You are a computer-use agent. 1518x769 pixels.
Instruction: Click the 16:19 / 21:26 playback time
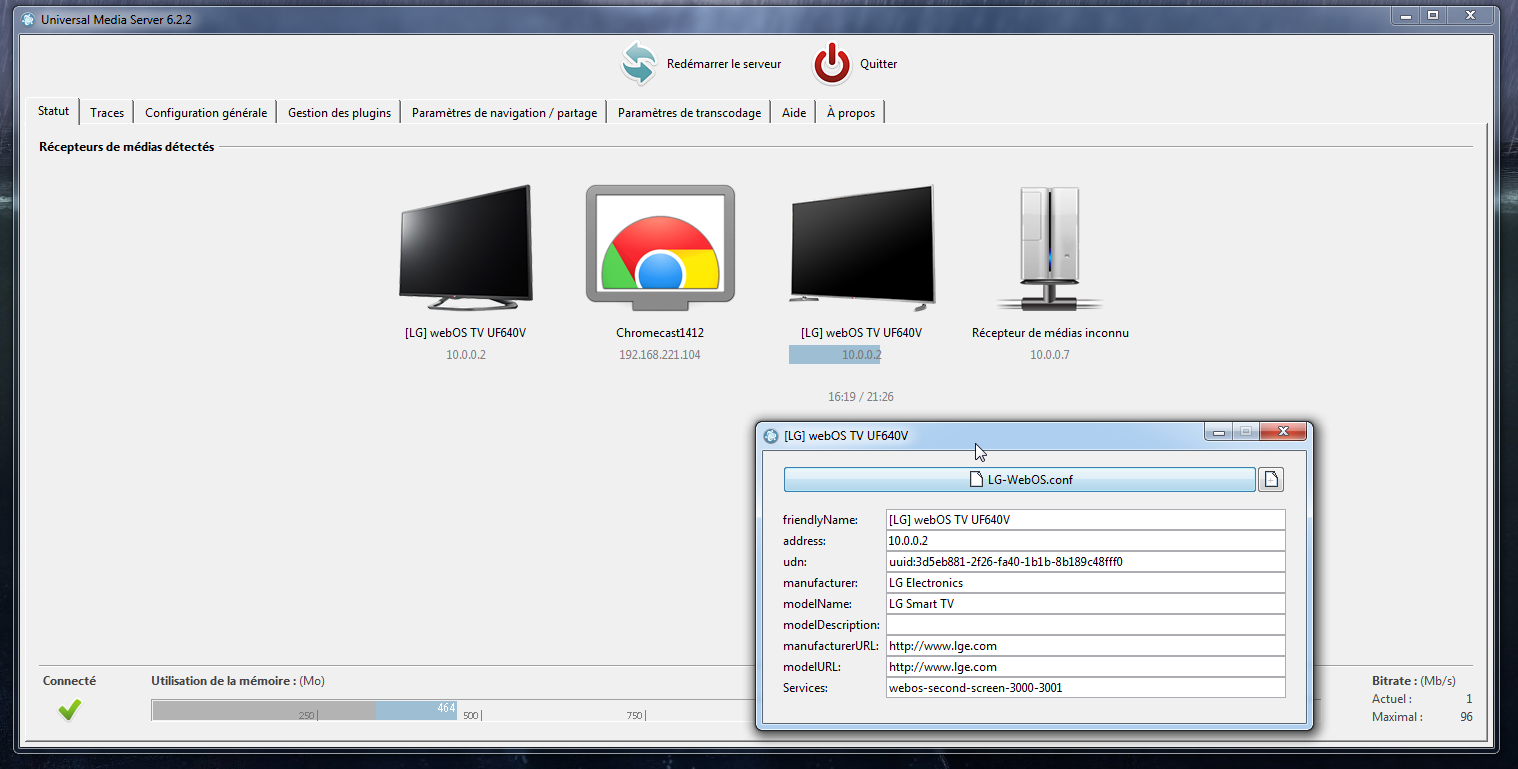(x=861, y=397)
